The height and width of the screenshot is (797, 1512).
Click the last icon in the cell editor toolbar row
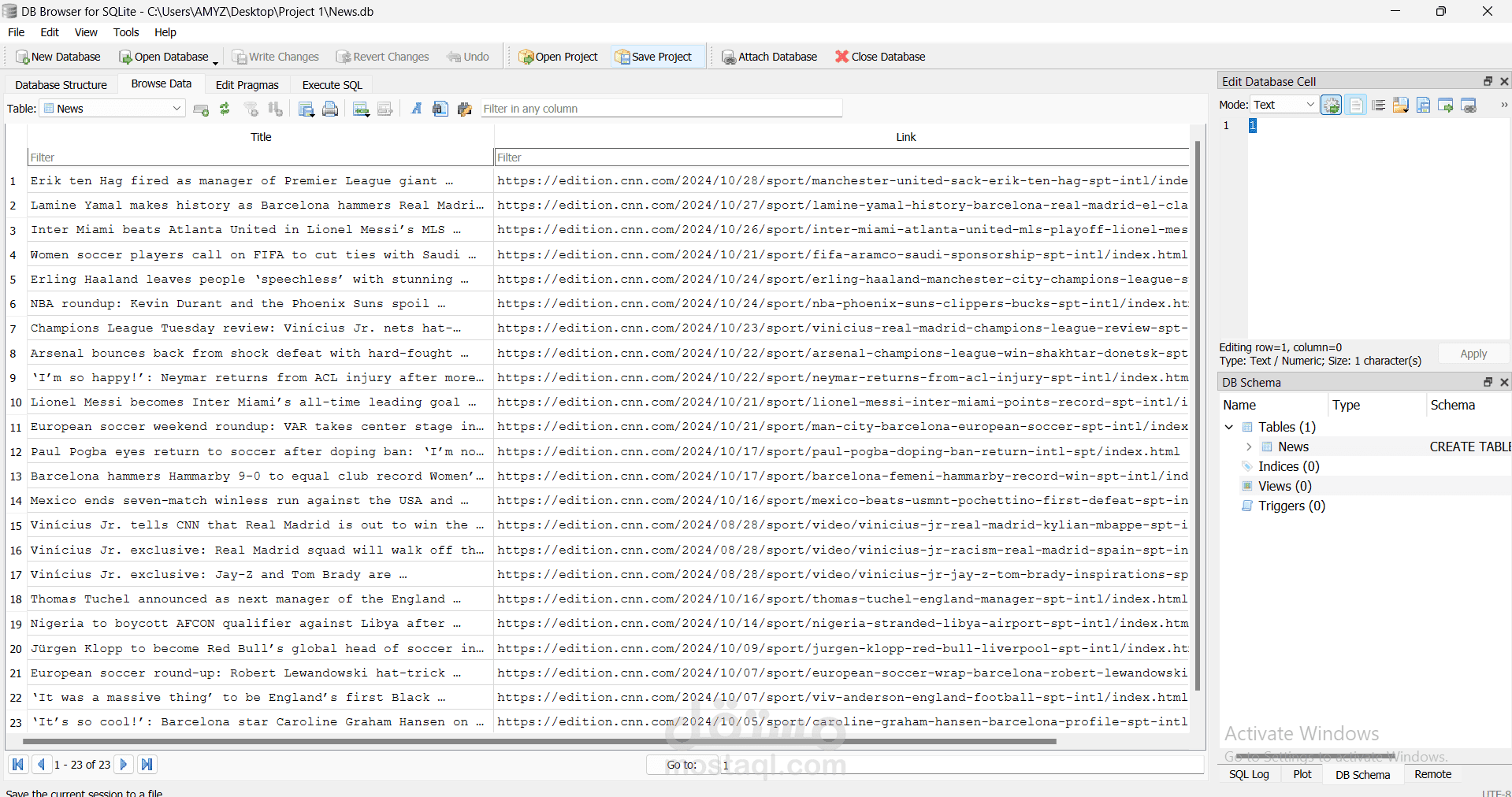pos(1469,105)
